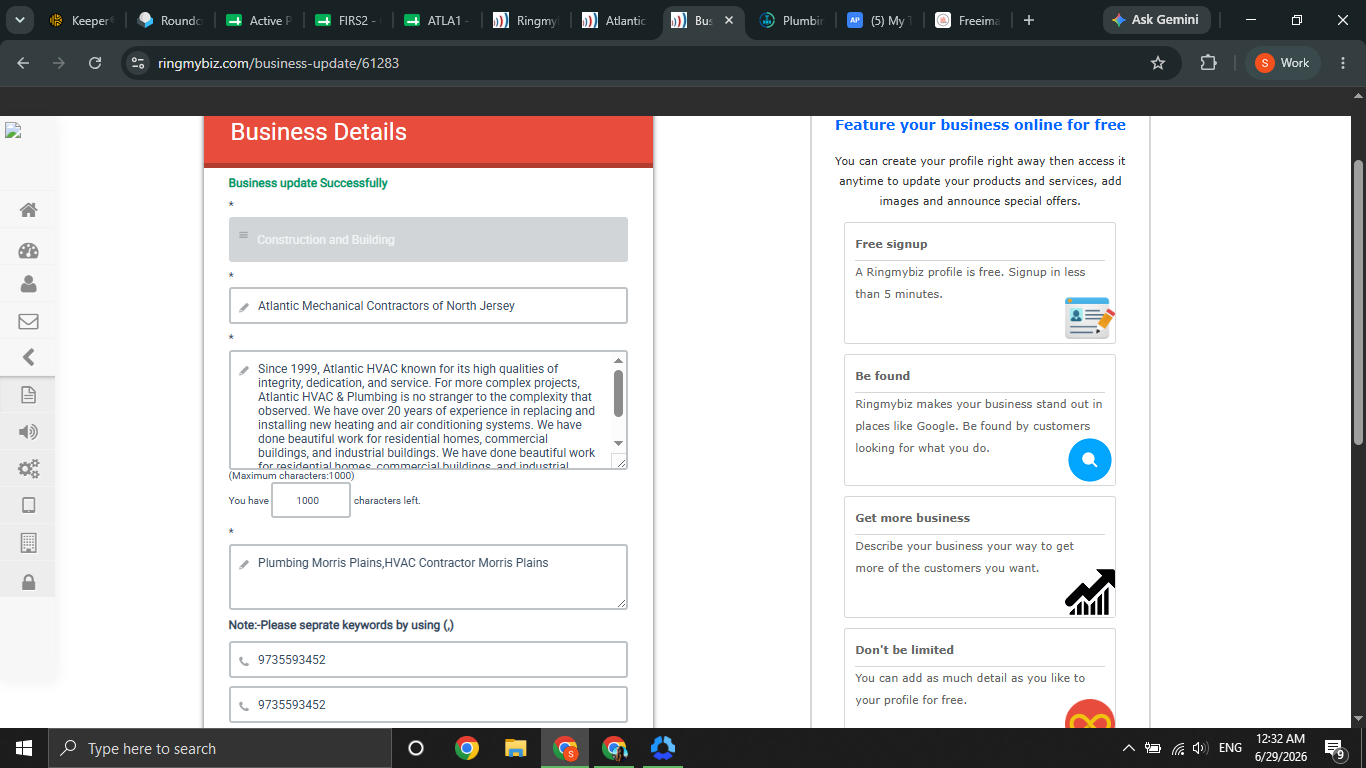1366x768 pixels.
Task: Bookmark this page with the star icon
Action: tap(1158, 63)
